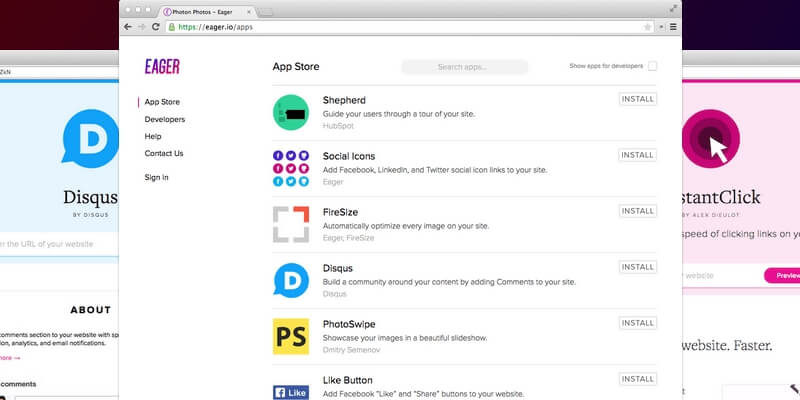The image size is (800, 400).
Task: Click the Sign In link
Action: coord(156,177)
